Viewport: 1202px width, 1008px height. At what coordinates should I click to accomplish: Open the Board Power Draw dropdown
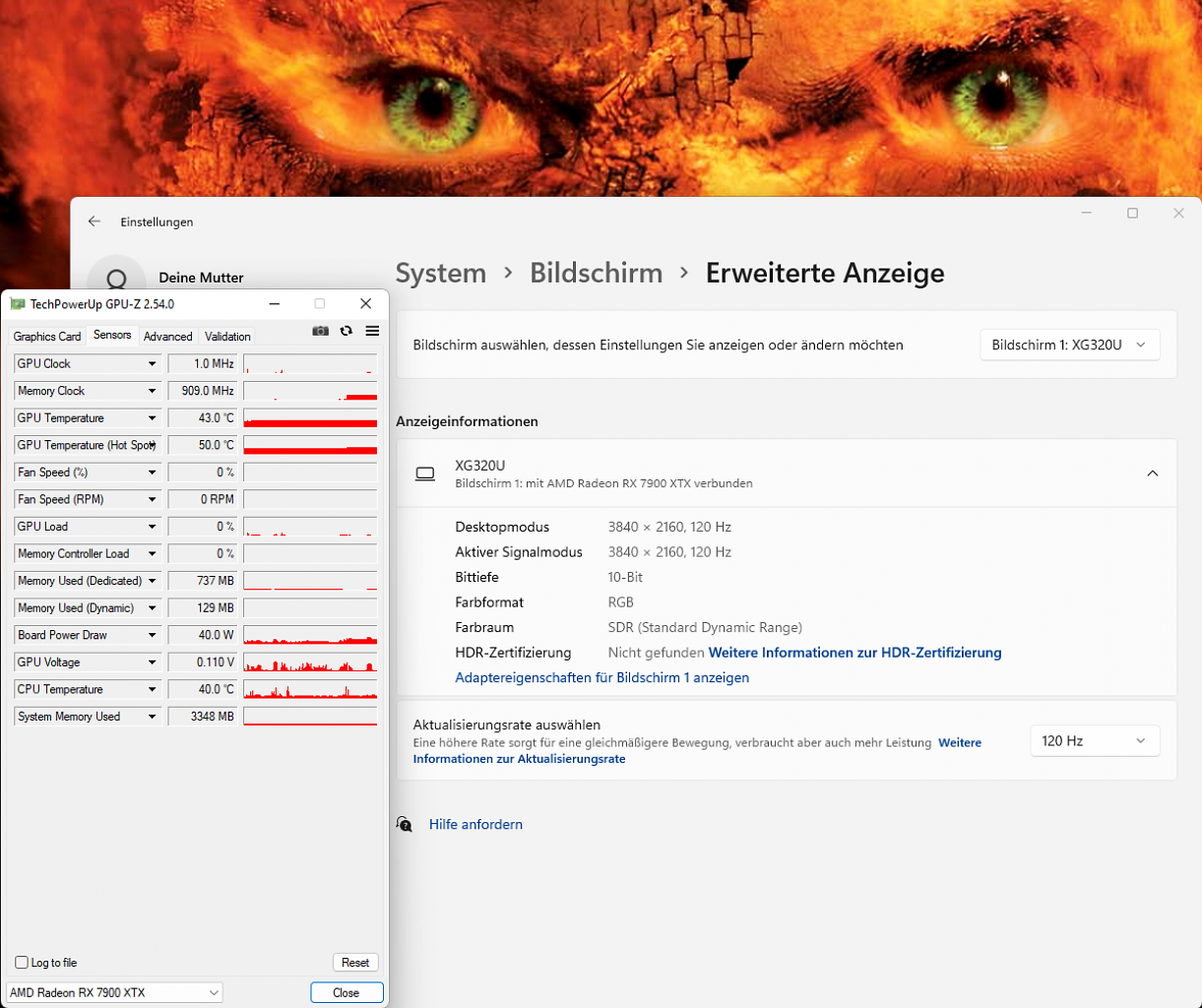(x=153, y=635)
